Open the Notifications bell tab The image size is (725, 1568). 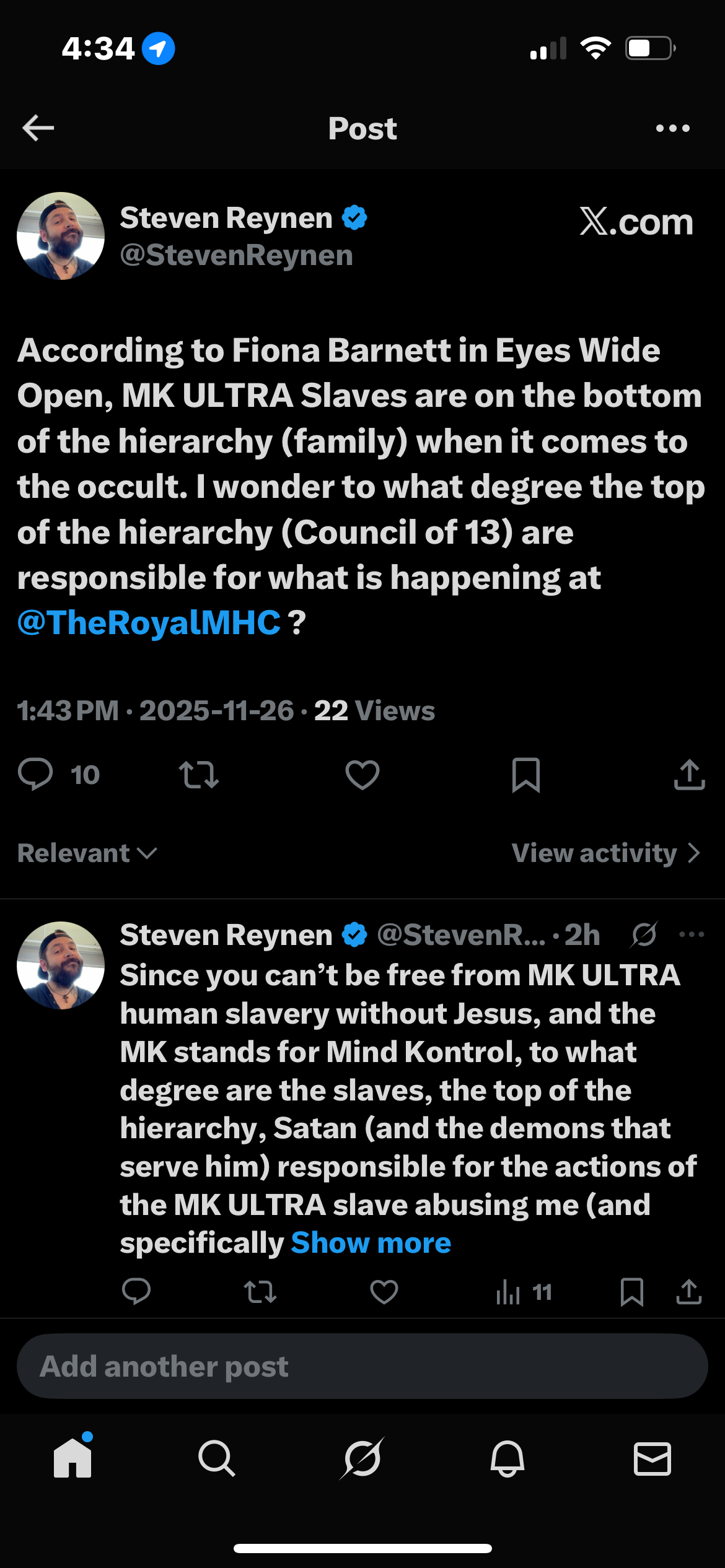tap(507, 1458)
